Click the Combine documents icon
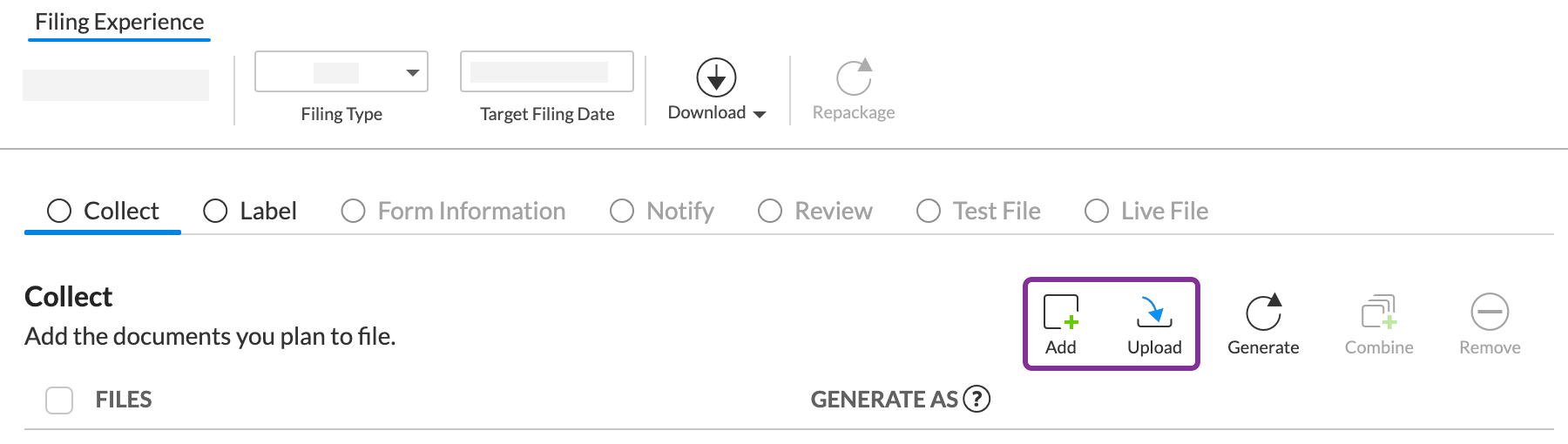The image size is (1568, 444). click(1379, 313)
